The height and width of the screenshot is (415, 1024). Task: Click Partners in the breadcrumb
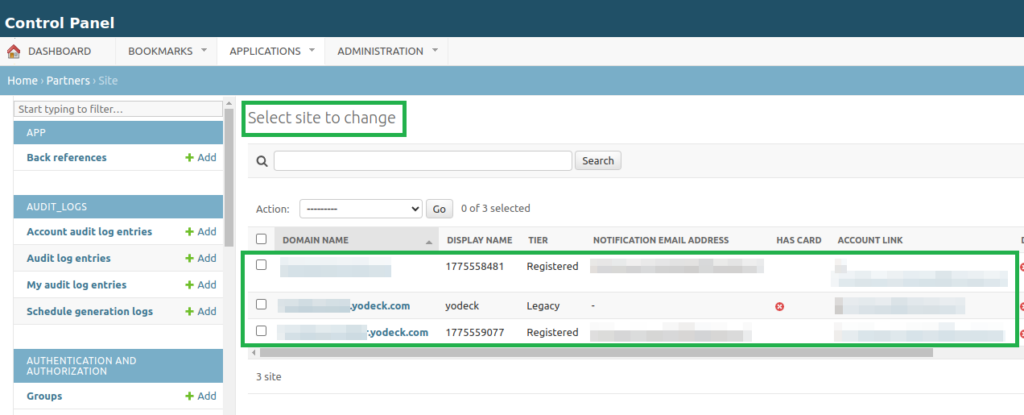tap(68, 80)
